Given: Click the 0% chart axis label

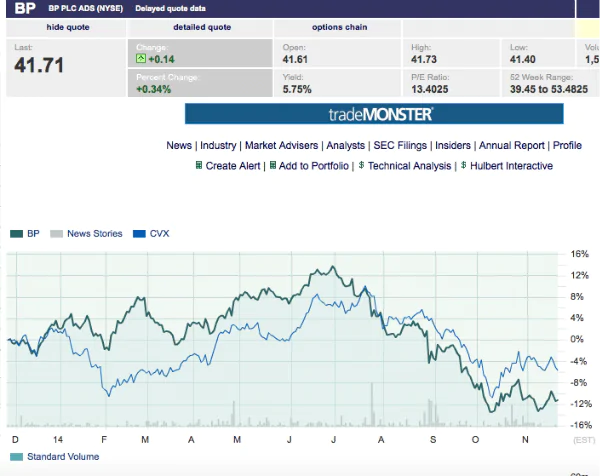Looking at the screenshot, I should (x=577, y=339).
